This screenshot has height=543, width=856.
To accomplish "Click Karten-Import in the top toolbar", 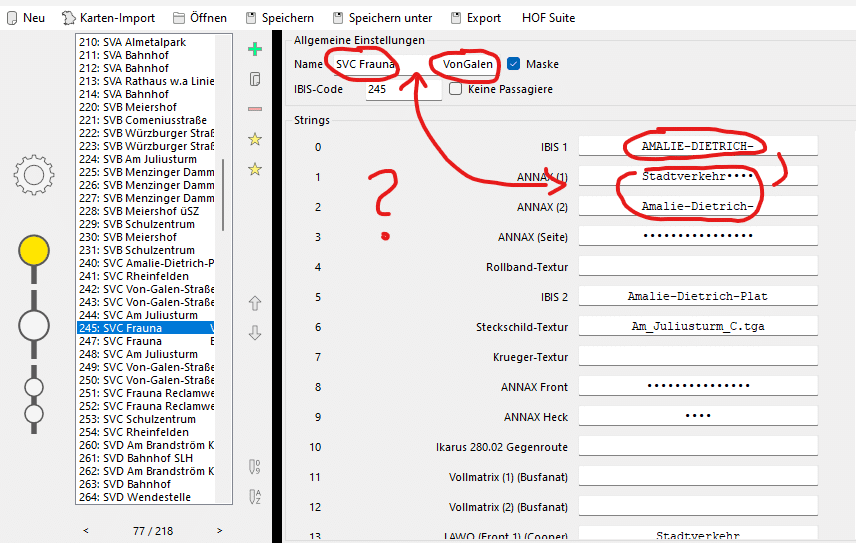I will [x=109, y=18].
